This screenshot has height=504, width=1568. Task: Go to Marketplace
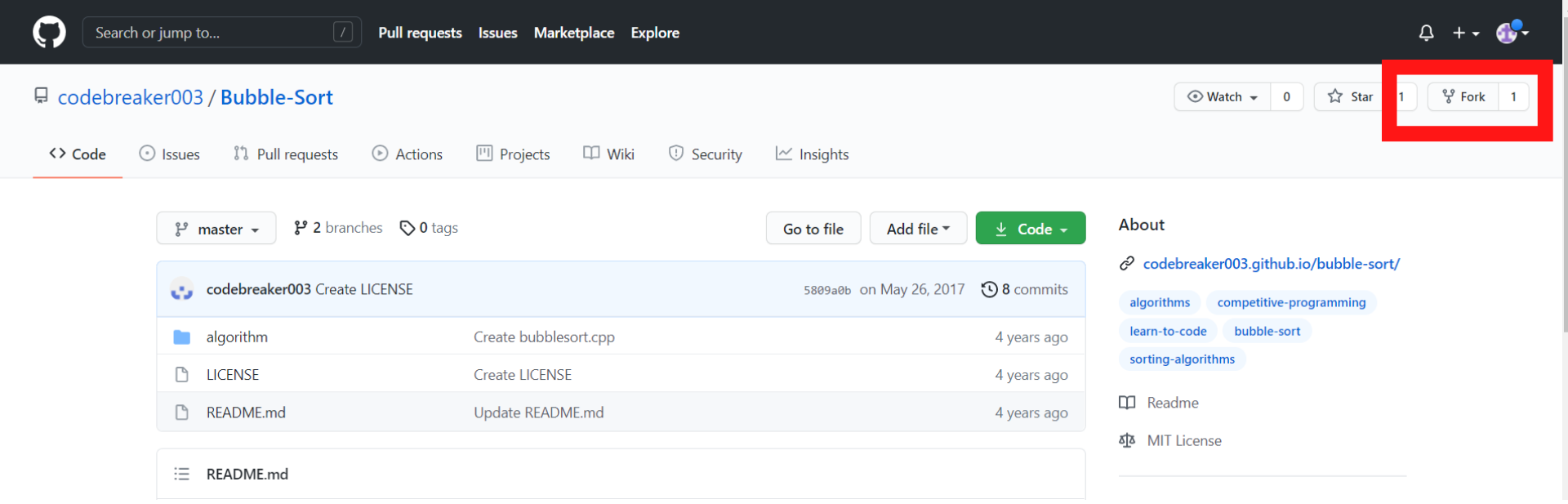click(x=573, y=33)
